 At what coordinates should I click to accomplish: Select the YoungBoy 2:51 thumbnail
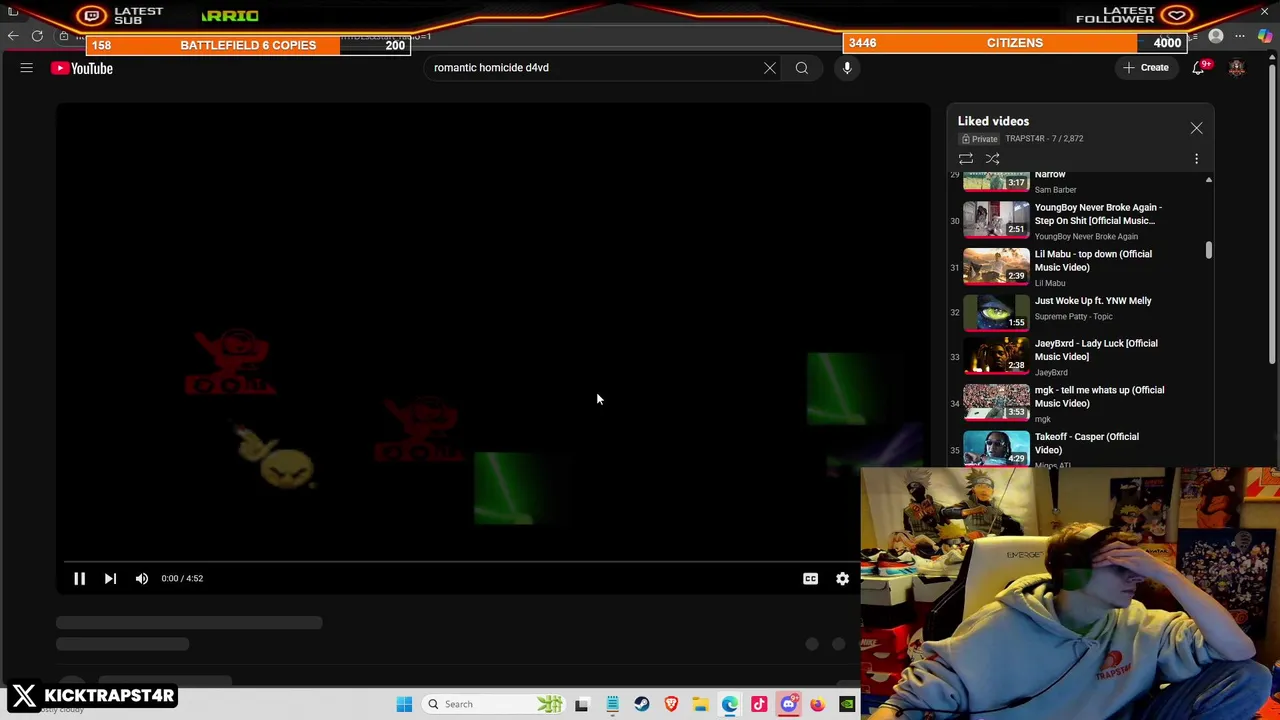coord(996,220)
